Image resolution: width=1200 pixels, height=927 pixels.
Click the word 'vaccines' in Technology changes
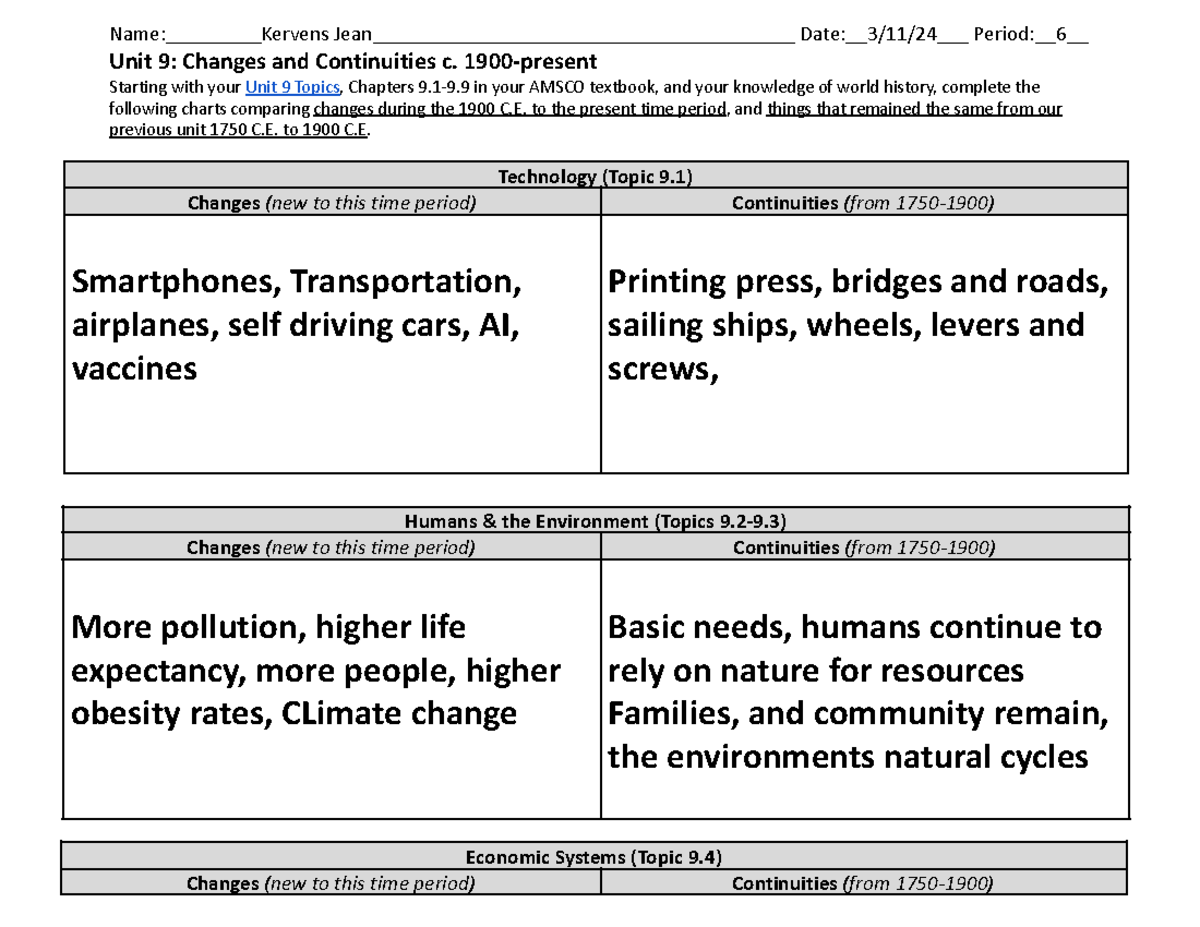click(x=134, y=369)
